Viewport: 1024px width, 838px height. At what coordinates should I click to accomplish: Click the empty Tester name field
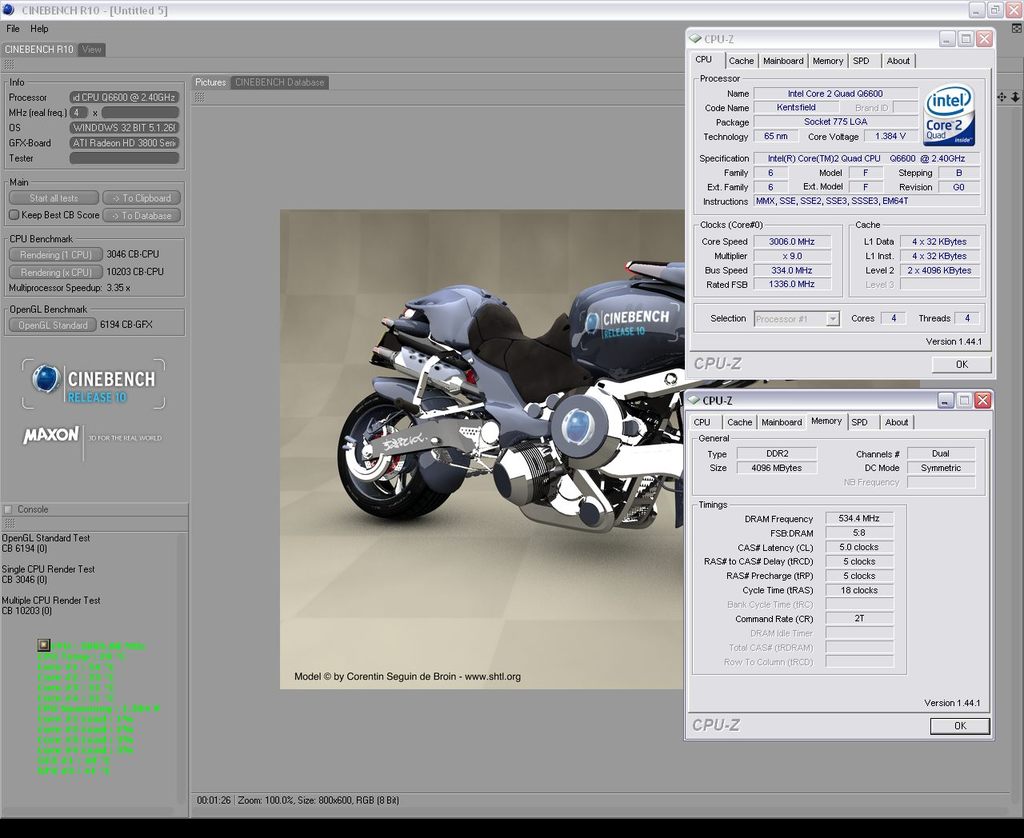[124, 158]
